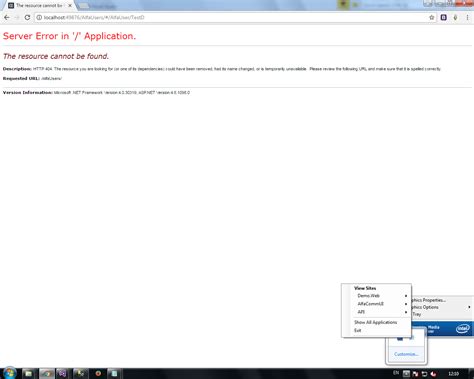Reload the current page
Image resolution: width=474 pixels, height=379 pixels.
27,17
